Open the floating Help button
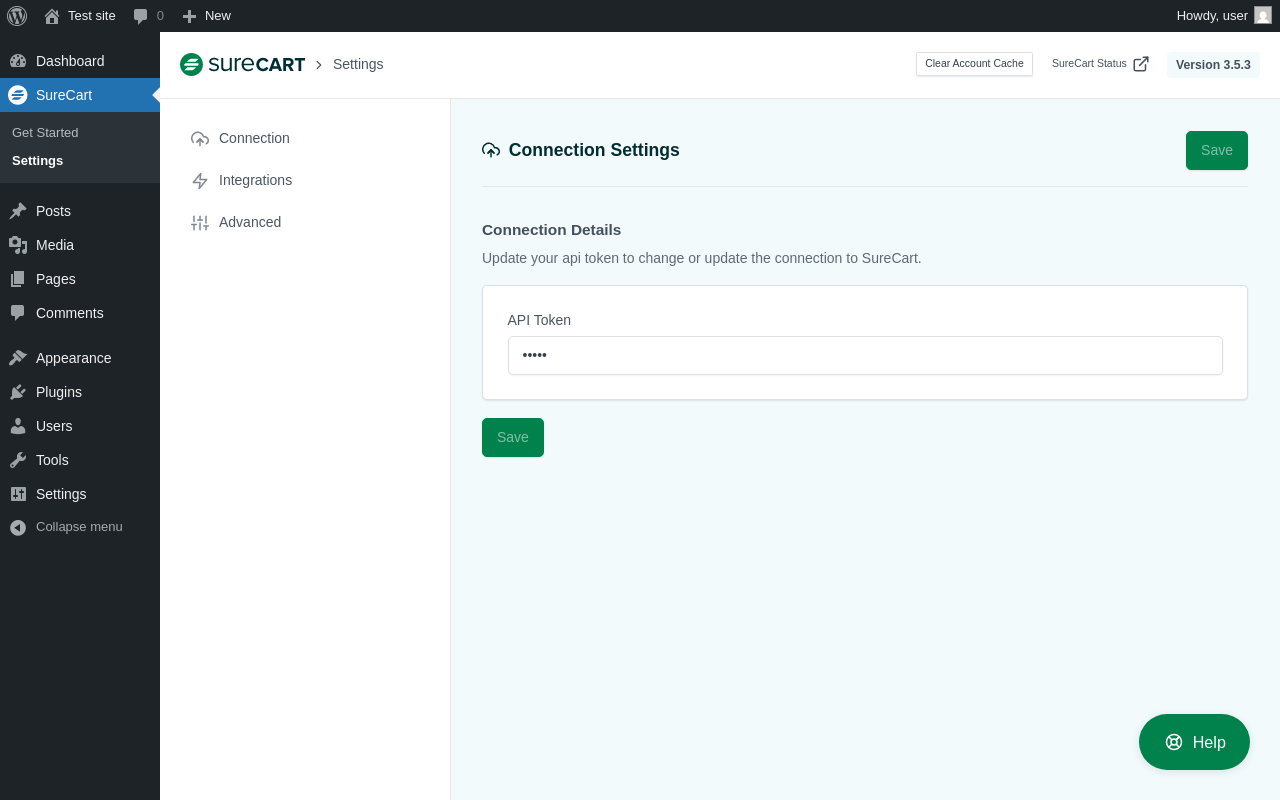1280x800 pixels. pos(1194,742)
